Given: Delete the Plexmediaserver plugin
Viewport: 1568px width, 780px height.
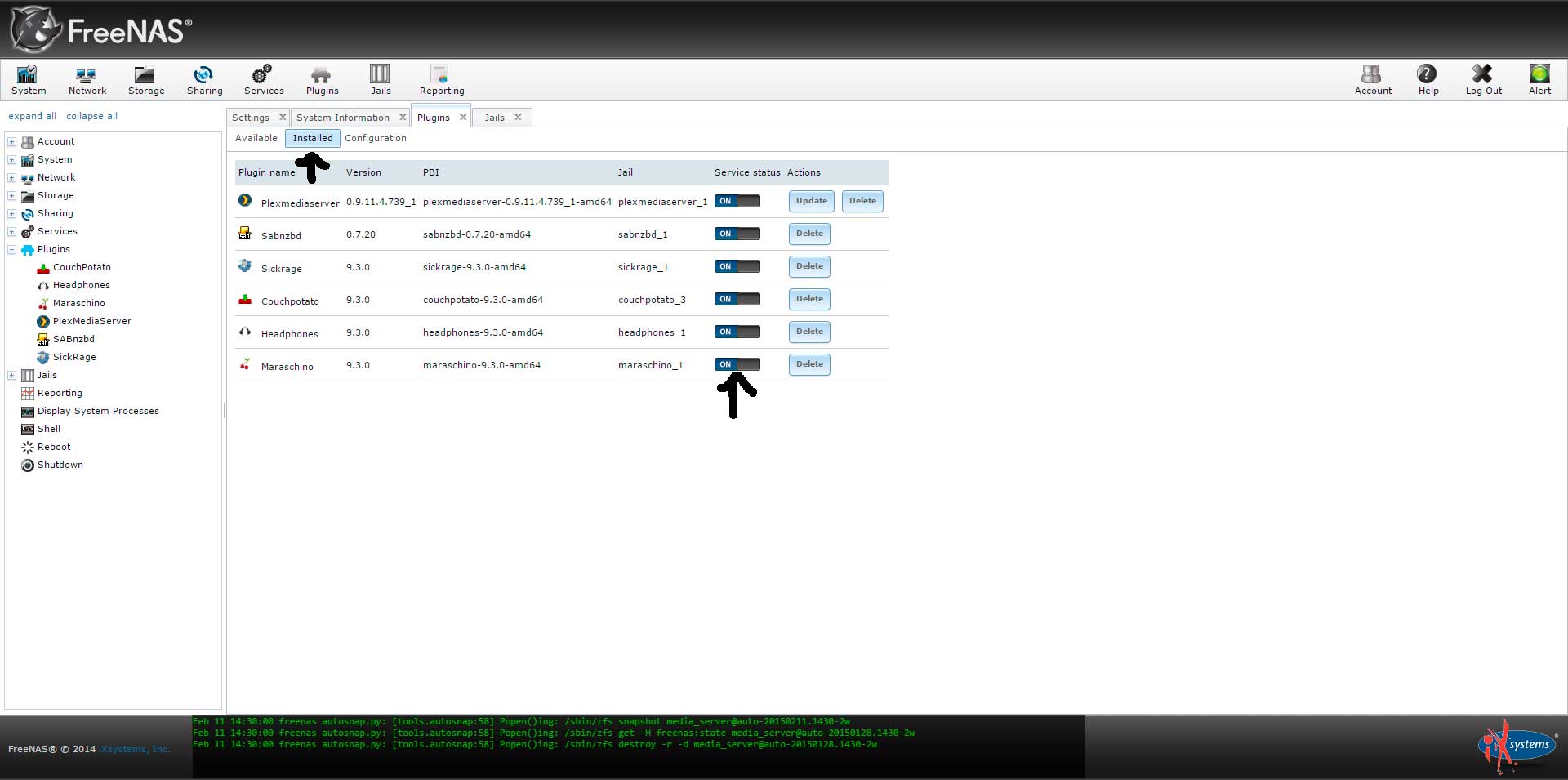Looking at the screenshot, I should point(862,201).
